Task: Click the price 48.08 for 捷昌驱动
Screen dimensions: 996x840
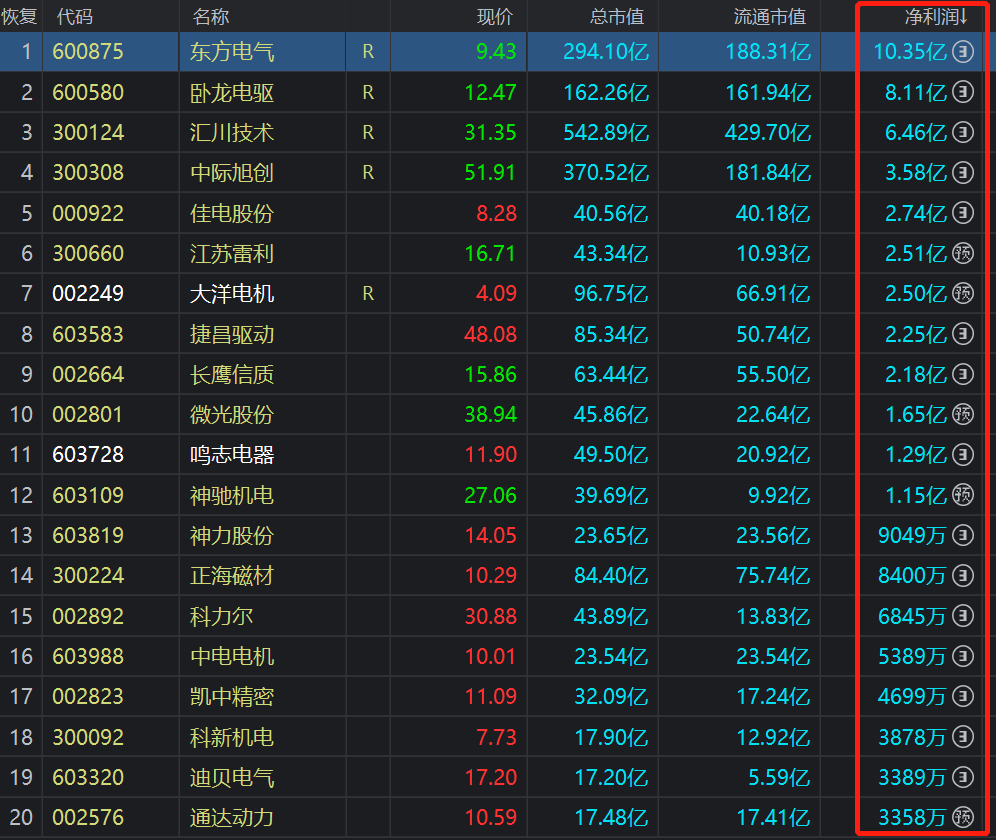Action: pyautogui.click(x=490, y=334)
